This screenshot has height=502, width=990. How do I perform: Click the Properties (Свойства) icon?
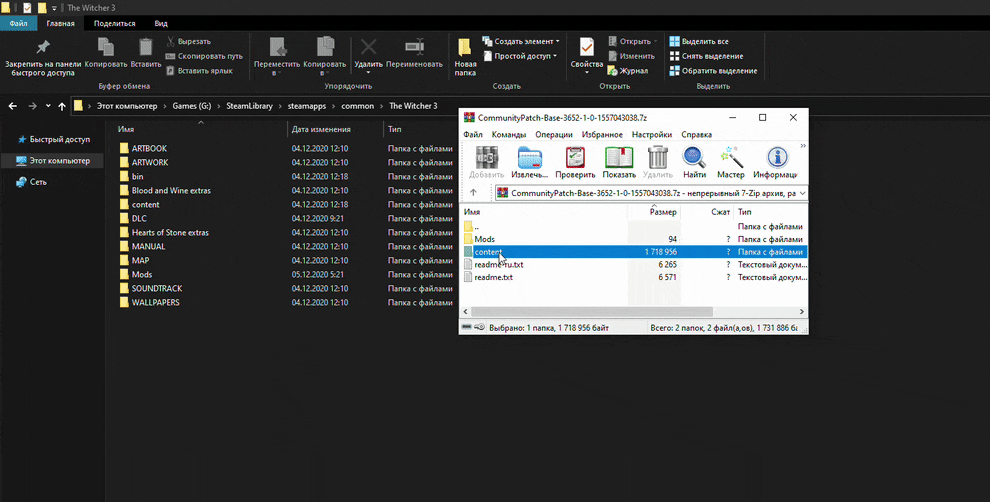587,47
